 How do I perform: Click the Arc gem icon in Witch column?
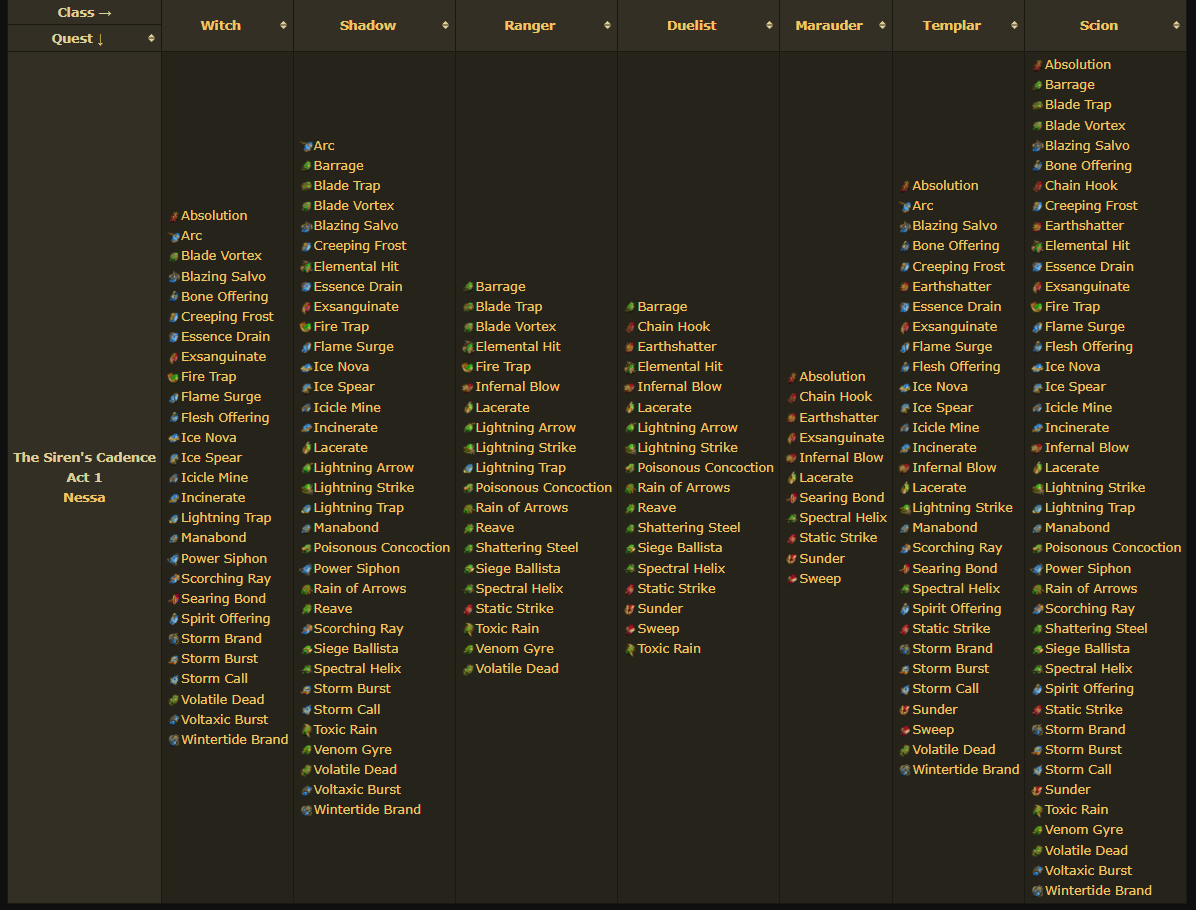tap(174, 236)
